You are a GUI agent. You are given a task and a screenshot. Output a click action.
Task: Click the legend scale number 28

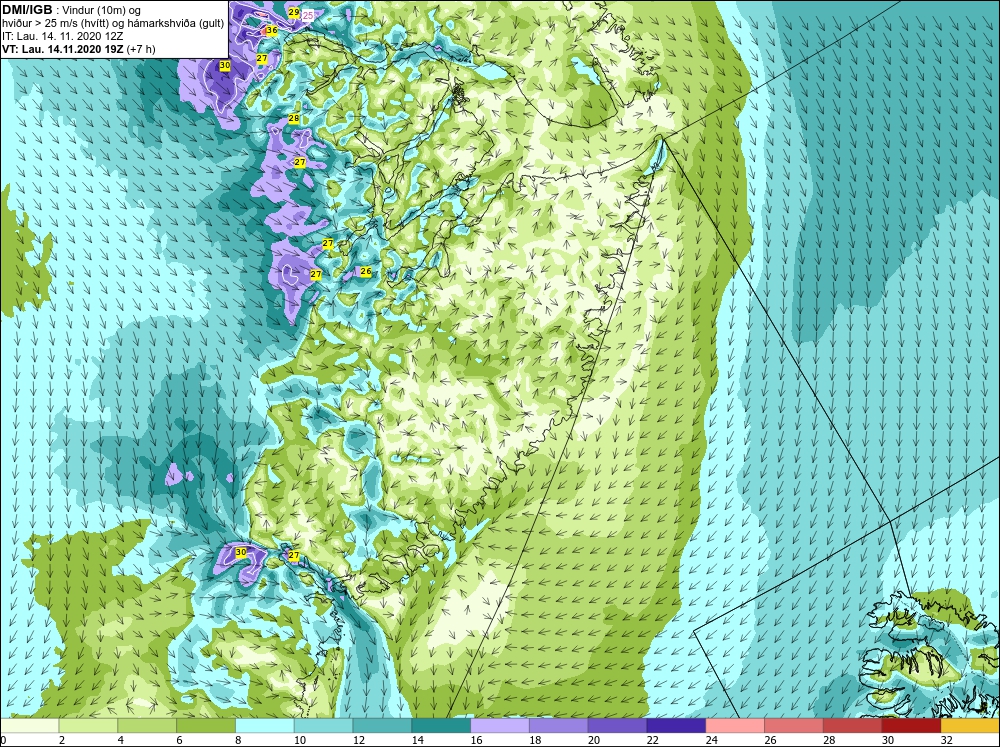(x=829, y=740)
